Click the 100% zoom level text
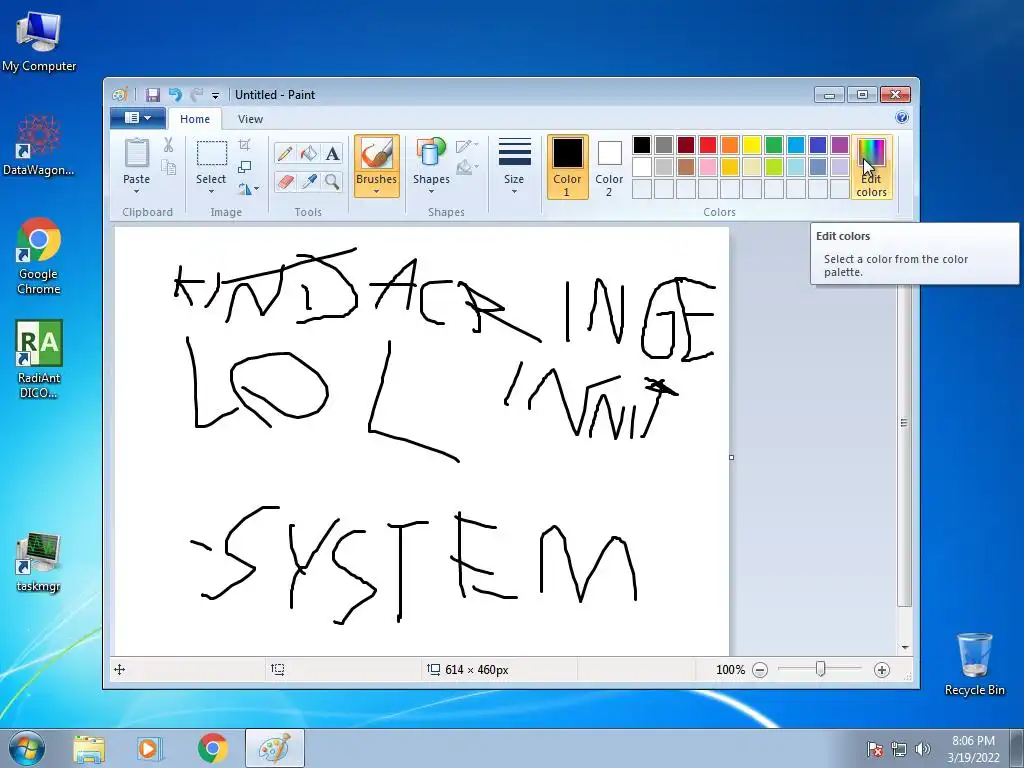This screenshot has height=768, width=1024. tap(730, 670)
